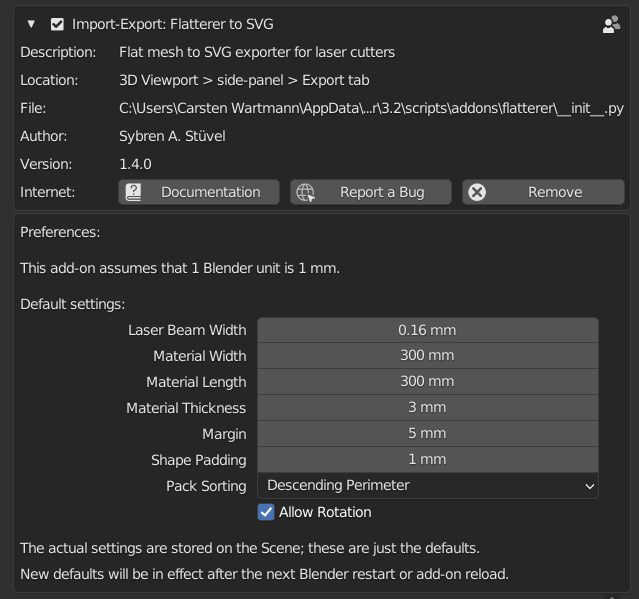This screenshot has width=639, height=599.
Task: Open the add-on Documentation
Action: click(199, 192)
